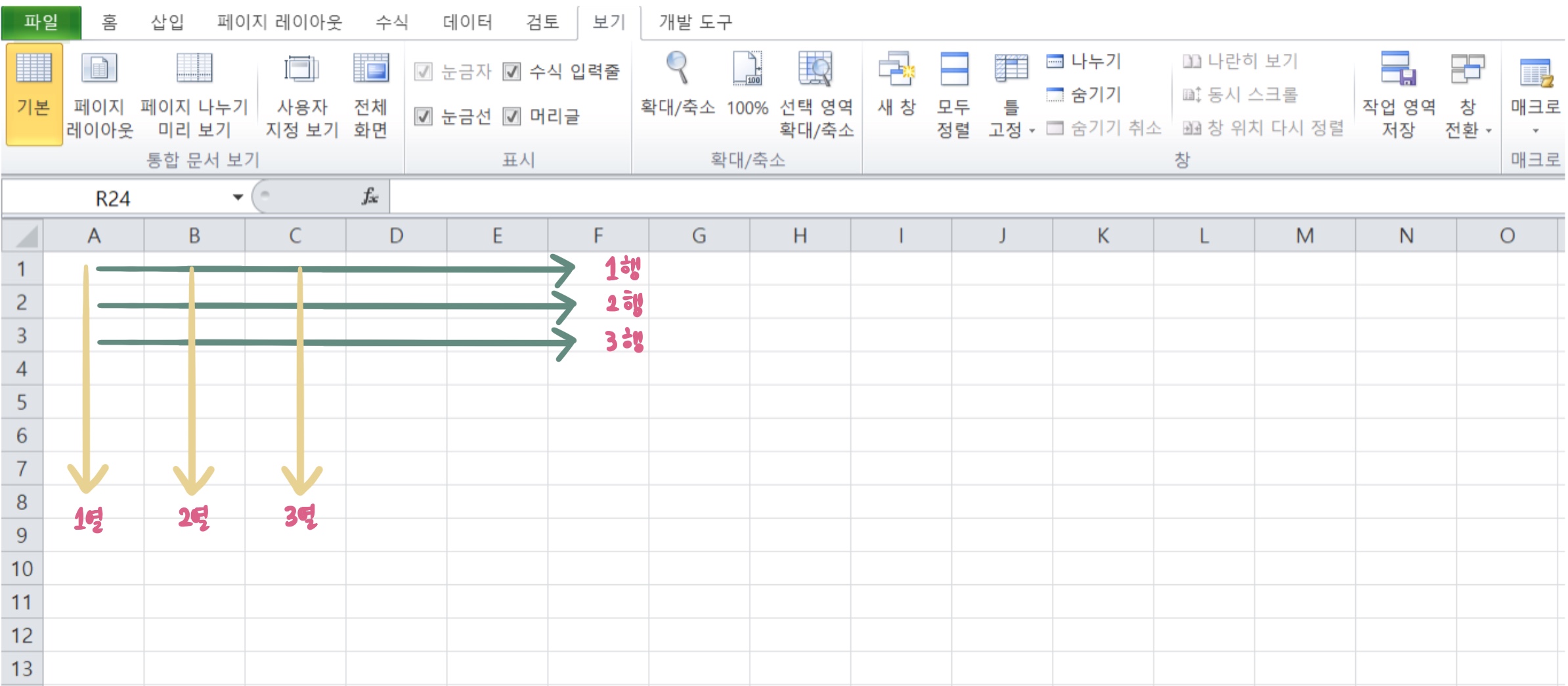1568x686 pixels.
Task: Select column K header
Action: [1103, 236]
